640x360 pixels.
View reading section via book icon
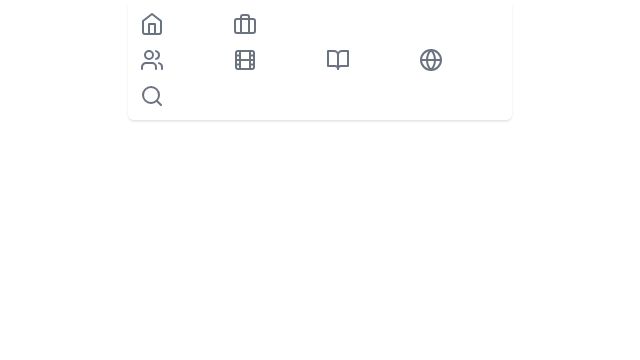338,60
